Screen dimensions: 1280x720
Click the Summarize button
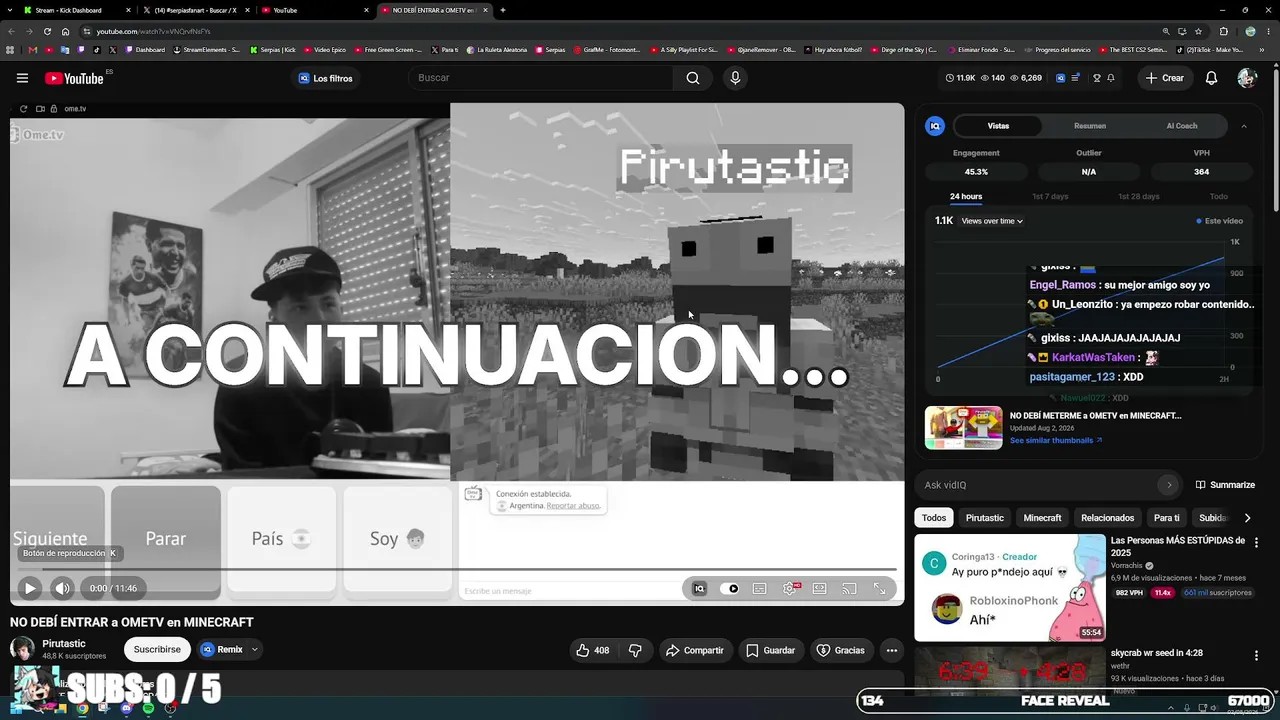(1225, 485)
